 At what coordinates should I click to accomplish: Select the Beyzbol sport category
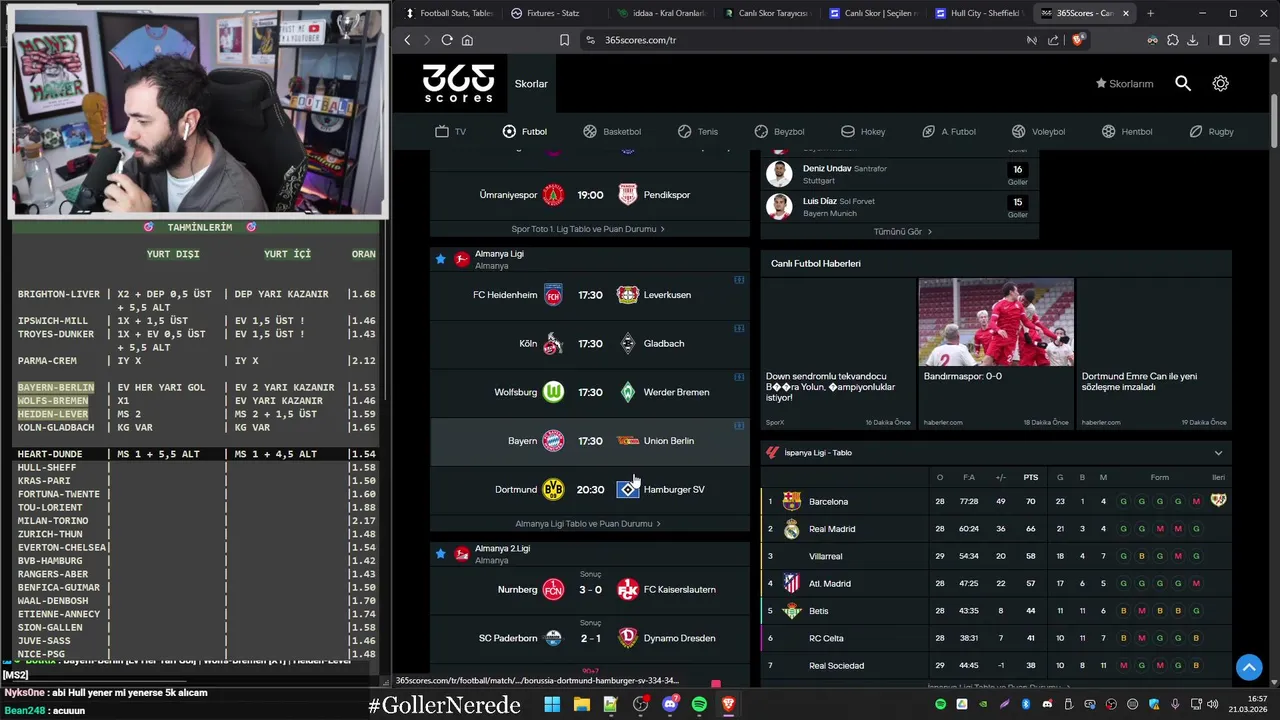pyautogui.click(x=780, y=131)
